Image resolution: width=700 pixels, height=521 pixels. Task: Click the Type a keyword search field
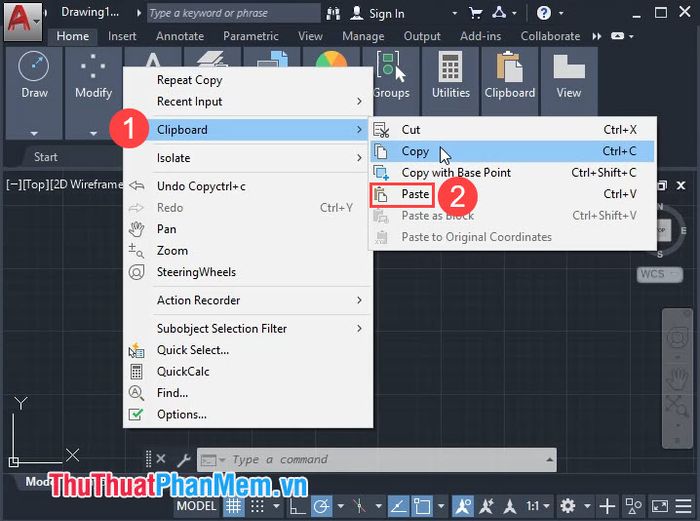(x=232, y=13)
